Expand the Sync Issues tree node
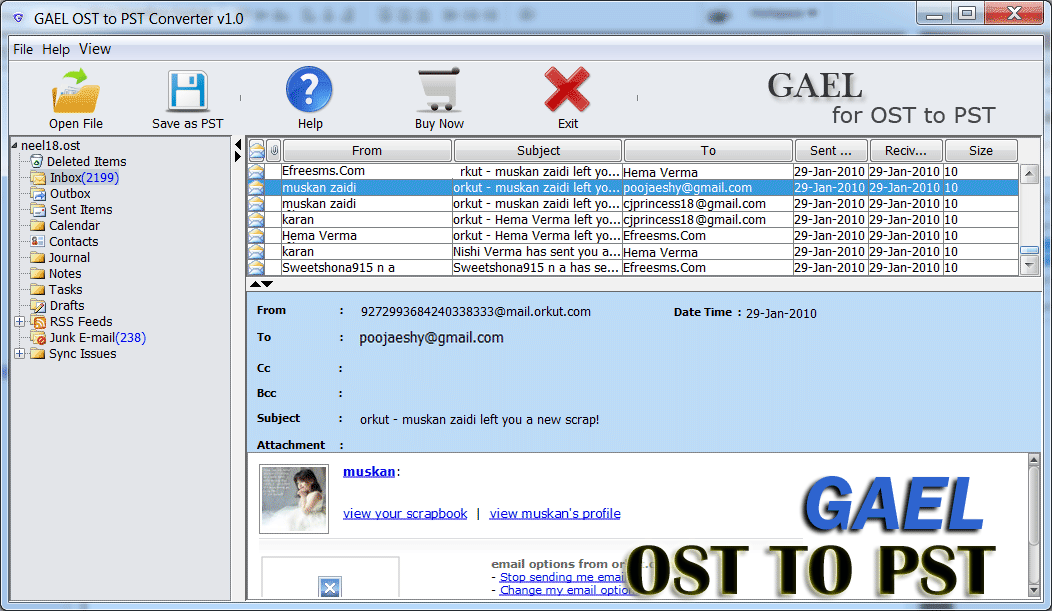Screen dimensions: 1052x611 [19, 354]
